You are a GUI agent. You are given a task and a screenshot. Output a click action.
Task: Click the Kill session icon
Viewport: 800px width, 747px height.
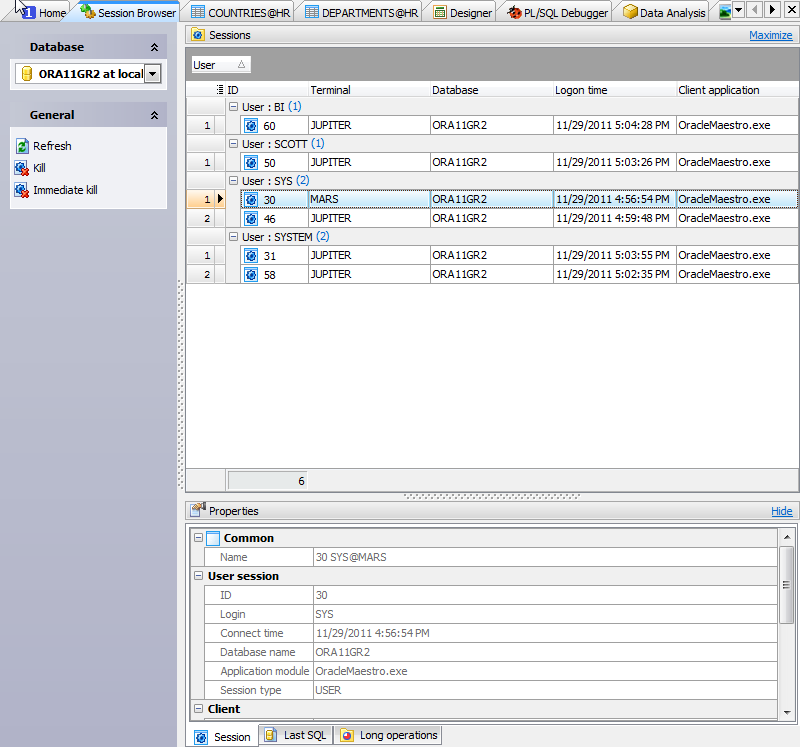click(21, 168)
